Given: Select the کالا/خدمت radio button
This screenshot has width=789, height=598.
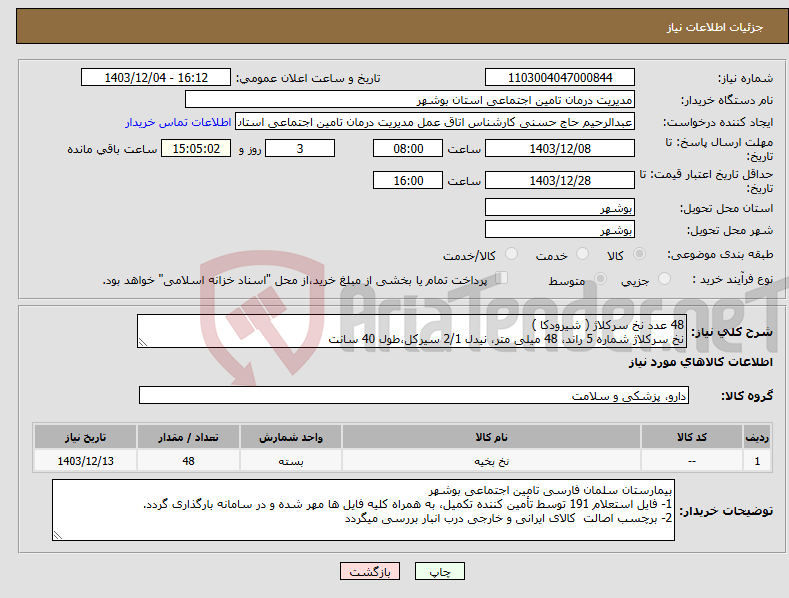Looking at the screenshot, I should (x=511, y=254).
